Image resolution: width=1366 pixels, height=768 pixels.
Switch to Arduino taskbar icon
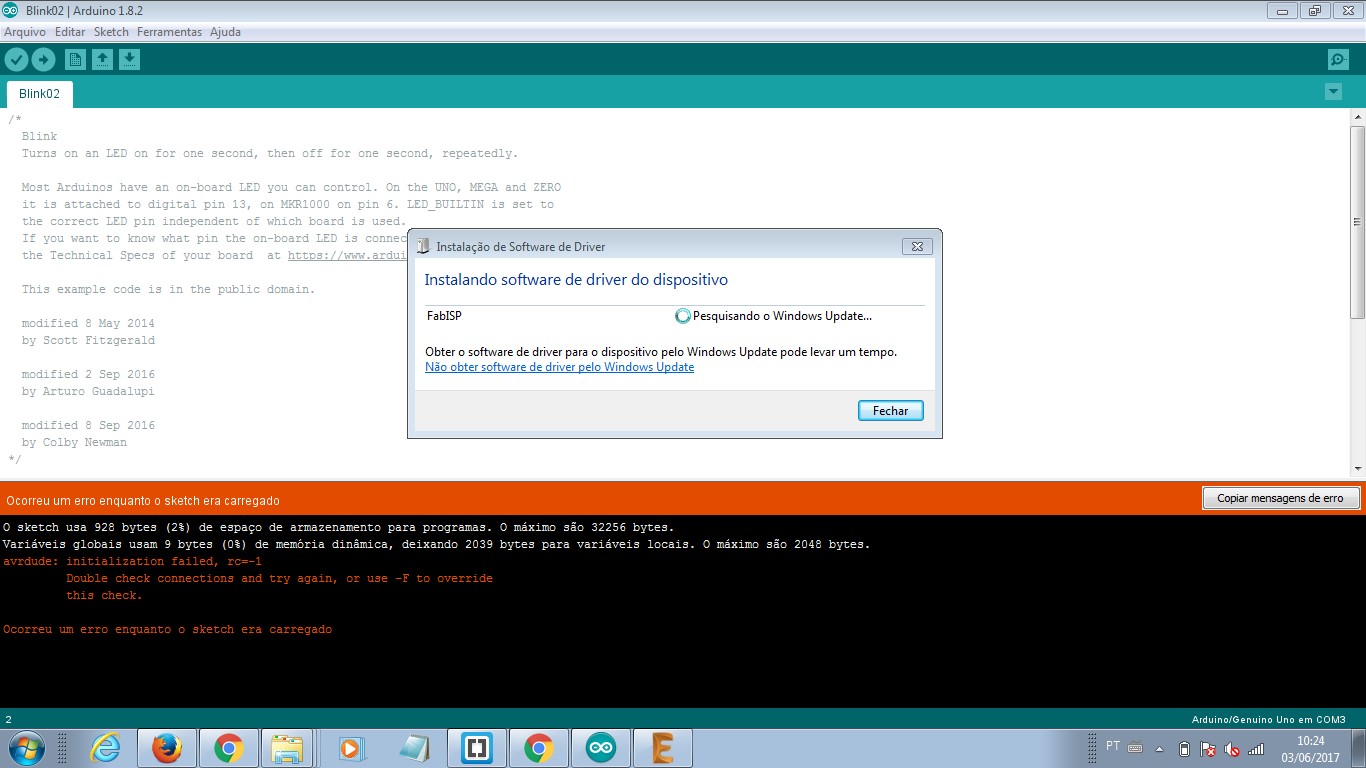click(600, 748)
